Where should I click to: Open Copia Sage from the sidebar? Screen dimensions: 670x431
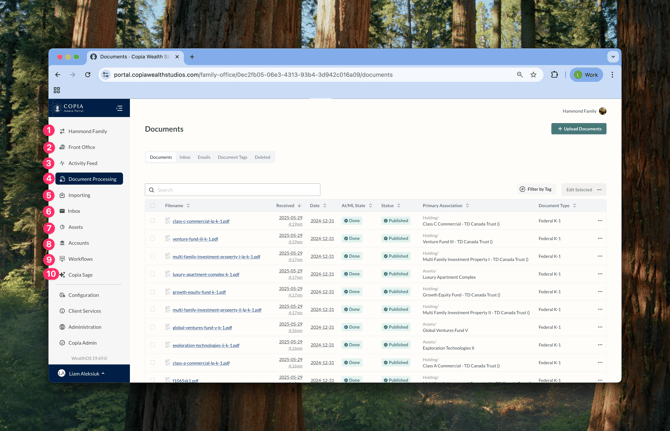click(80, 275)
